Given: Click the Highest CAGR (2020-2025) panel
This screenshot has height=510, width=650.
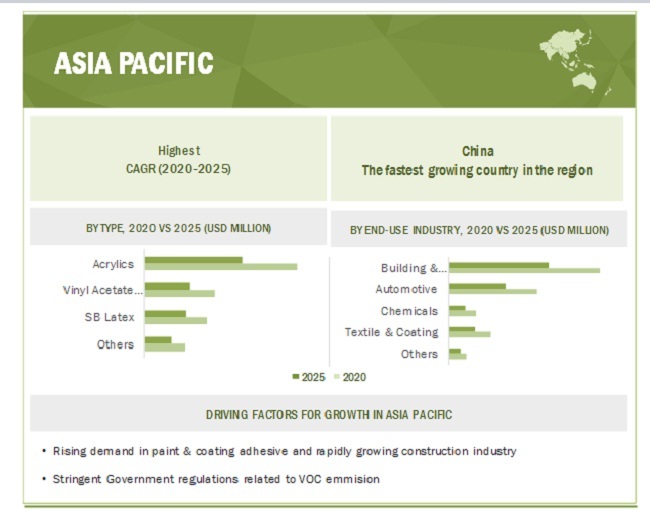Looking at the screenshot, I should click(x=179, y=159).
